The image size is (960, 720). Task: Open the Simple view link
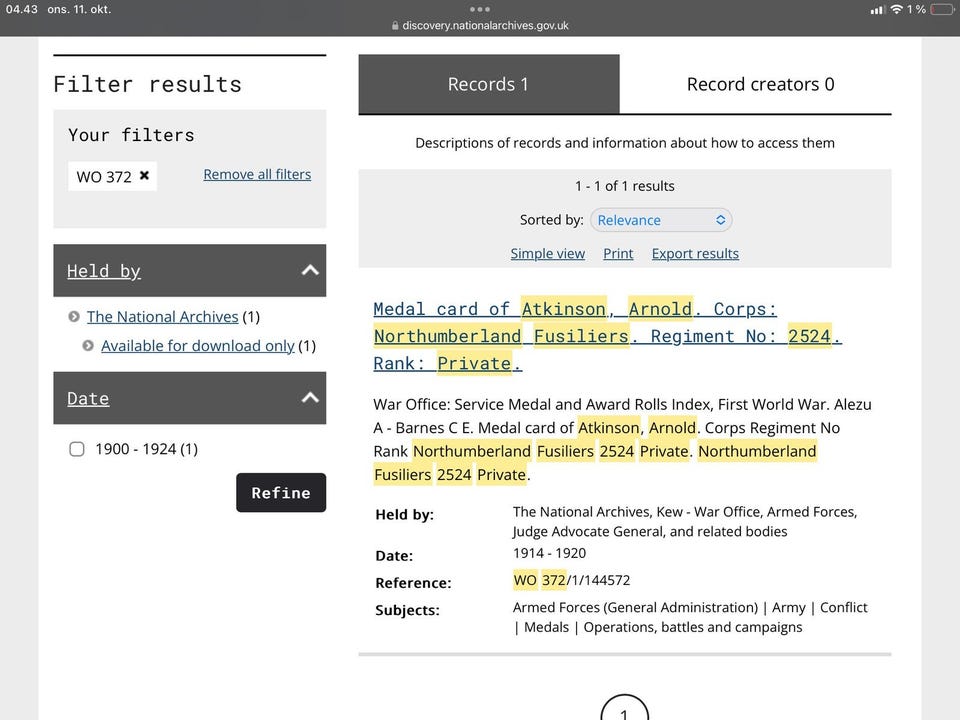pos(547,254)
